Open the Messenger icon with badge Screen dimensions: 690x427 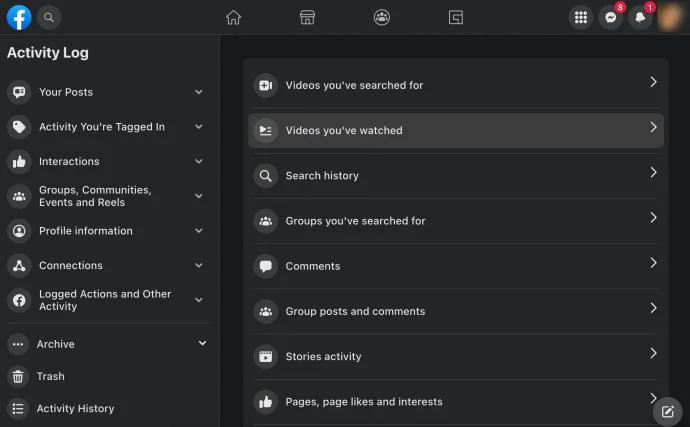click(x=610, y=18)
